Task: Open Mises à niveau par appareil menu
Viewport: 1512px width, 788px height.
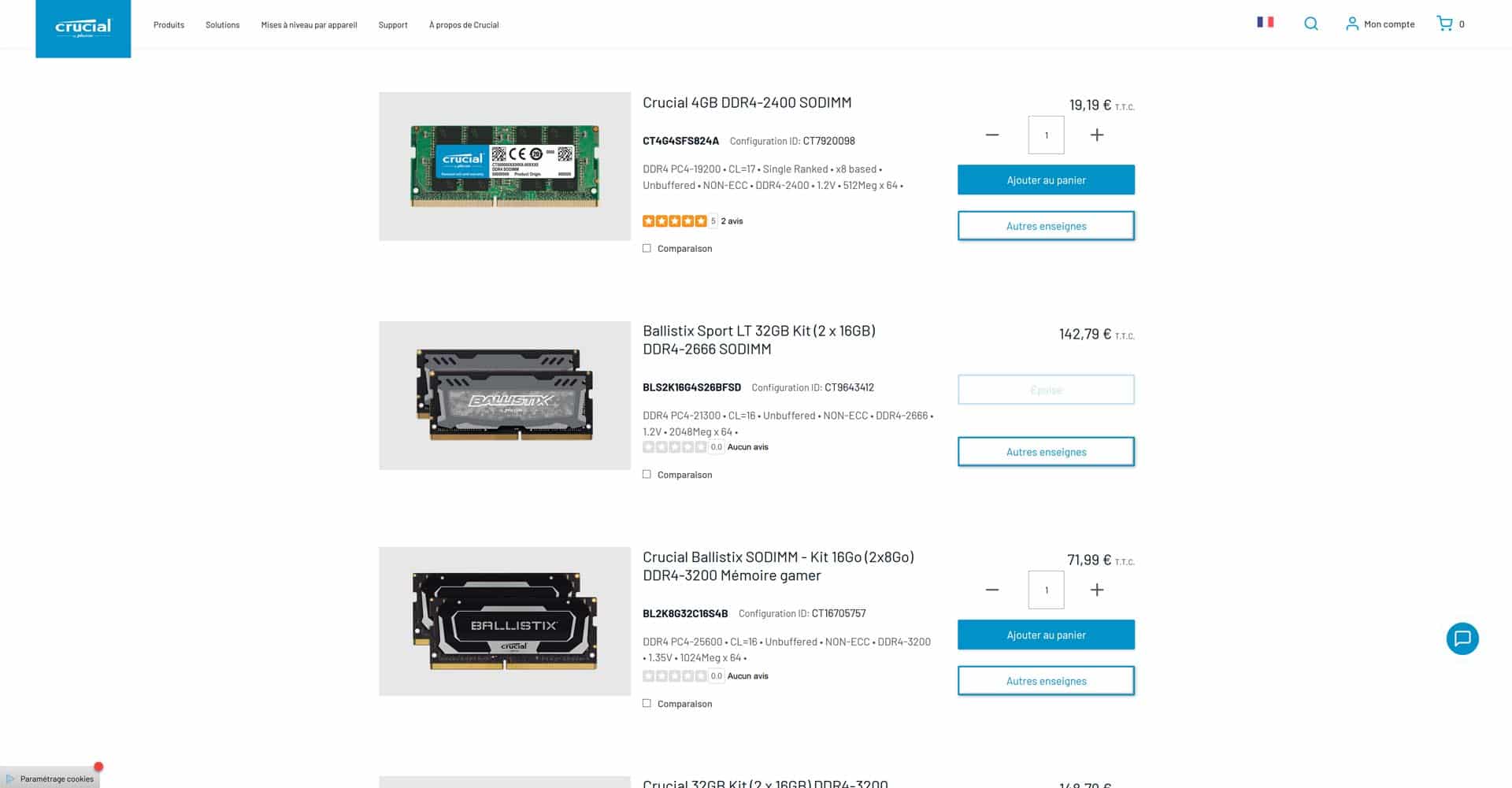Action: click(309, 25)
